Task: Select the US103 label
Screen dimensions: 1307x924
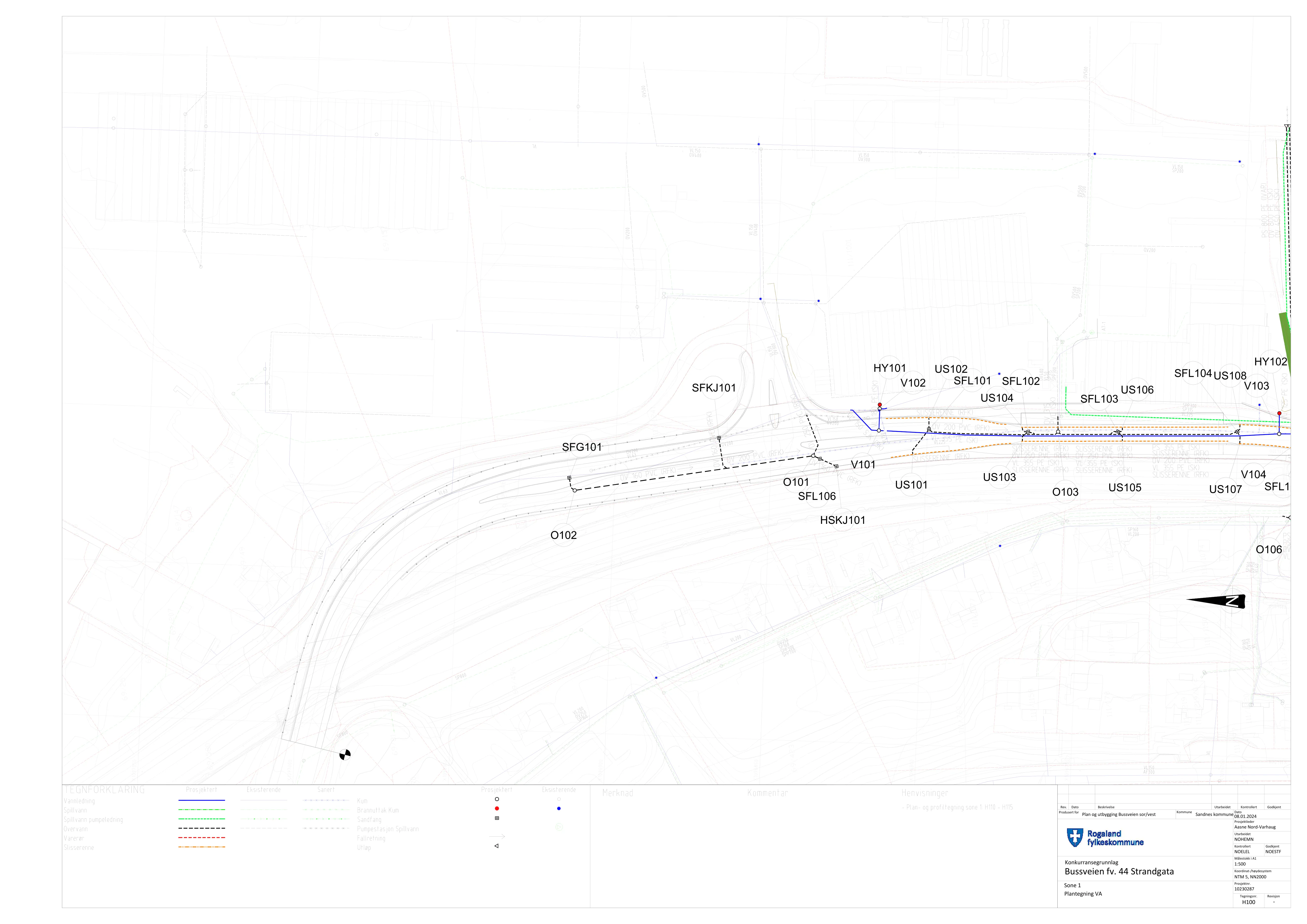Action: (1000, 477)
